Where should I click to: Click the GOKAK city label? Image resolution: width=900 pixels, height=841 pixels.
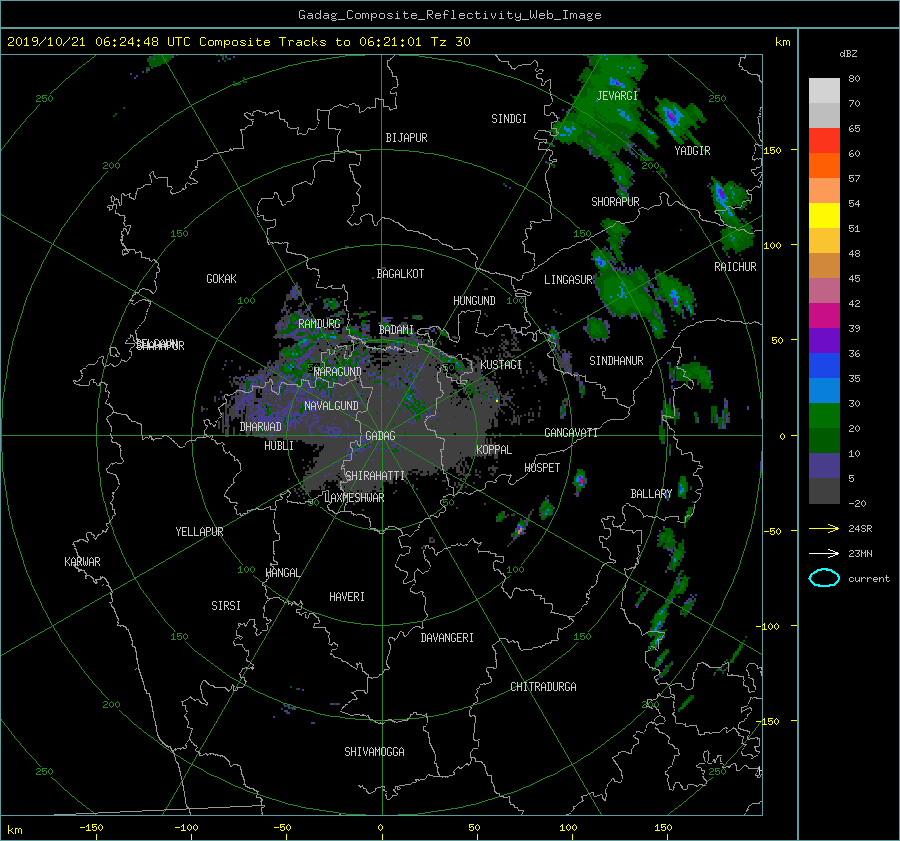(x=221, y=279)
